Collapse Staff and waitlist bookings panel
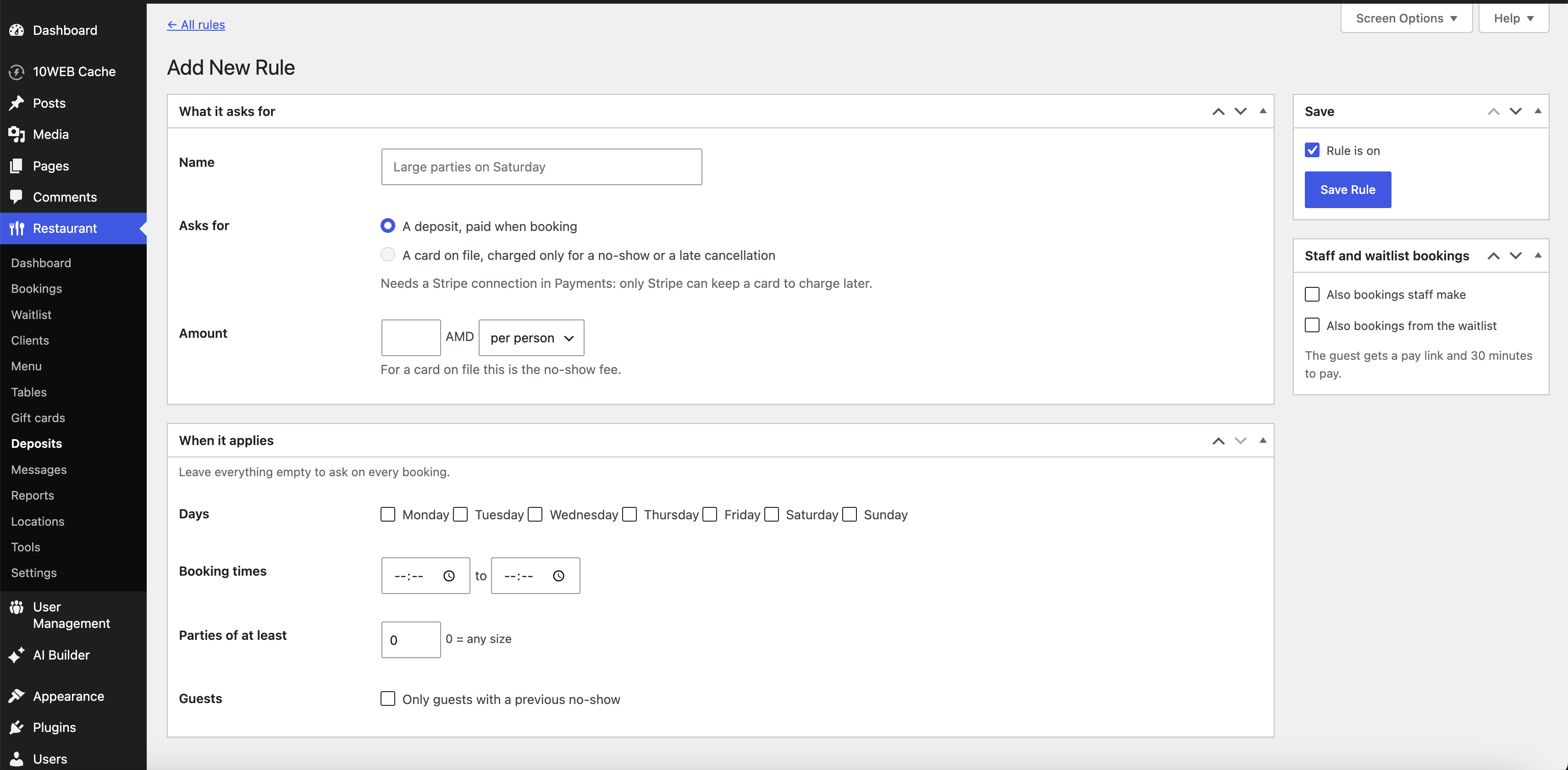 [1538, 255]
